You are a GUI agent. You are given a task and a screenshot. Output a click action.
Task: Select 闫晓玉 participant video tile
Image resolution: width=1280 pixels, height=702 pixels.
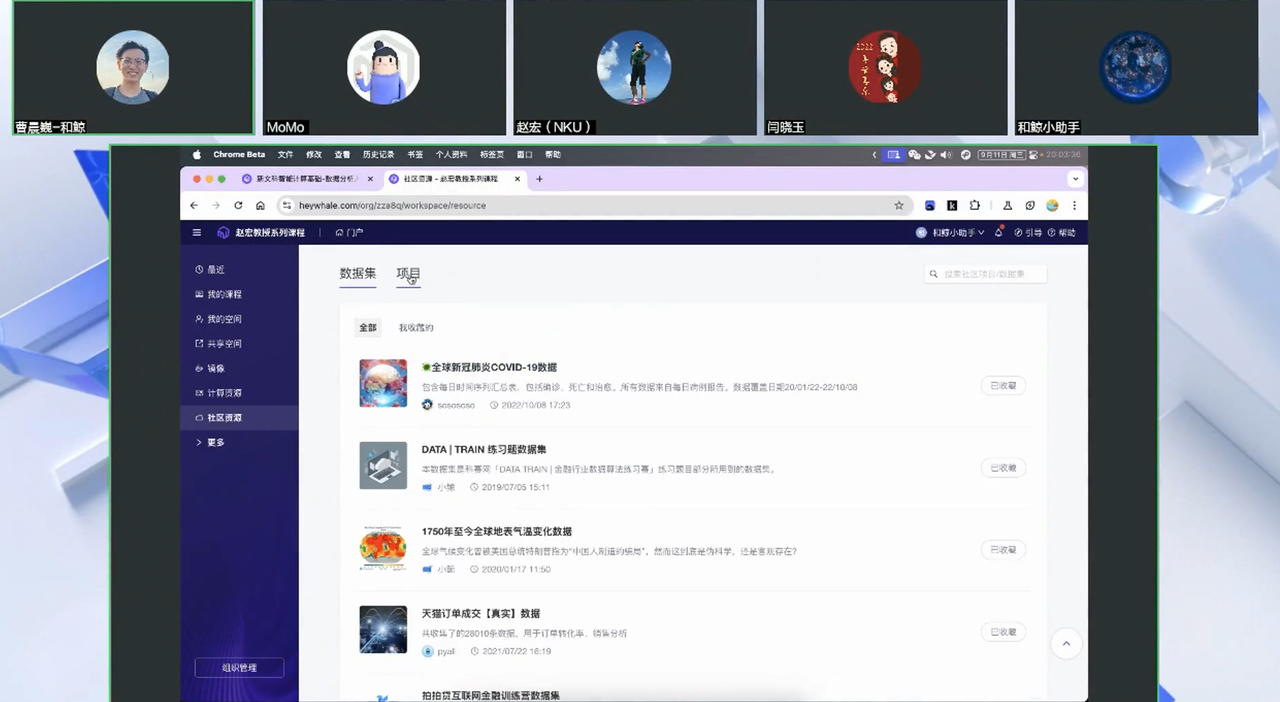click(885, 68)
